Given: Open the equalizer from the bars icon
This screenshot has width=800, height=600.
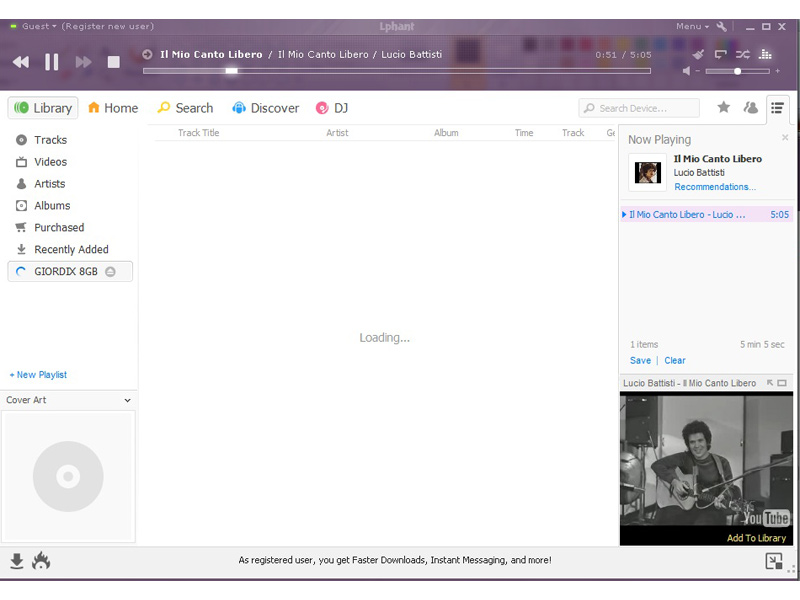Looking at the screenshot, I should point(766,54).
